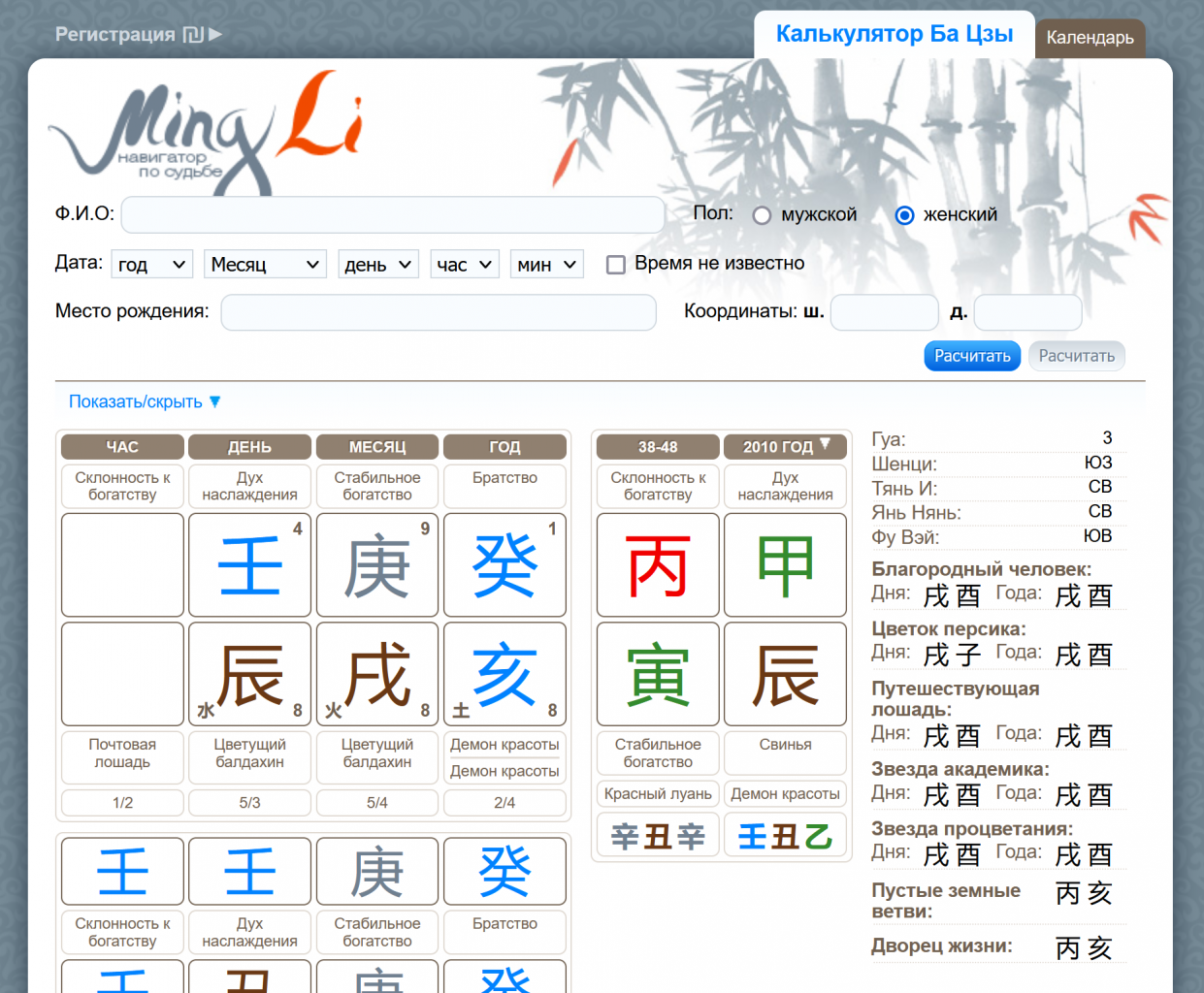
Task: Click the red 丙 luck pillar glyph
Action: pyautogui.click(x=658, y=566)
